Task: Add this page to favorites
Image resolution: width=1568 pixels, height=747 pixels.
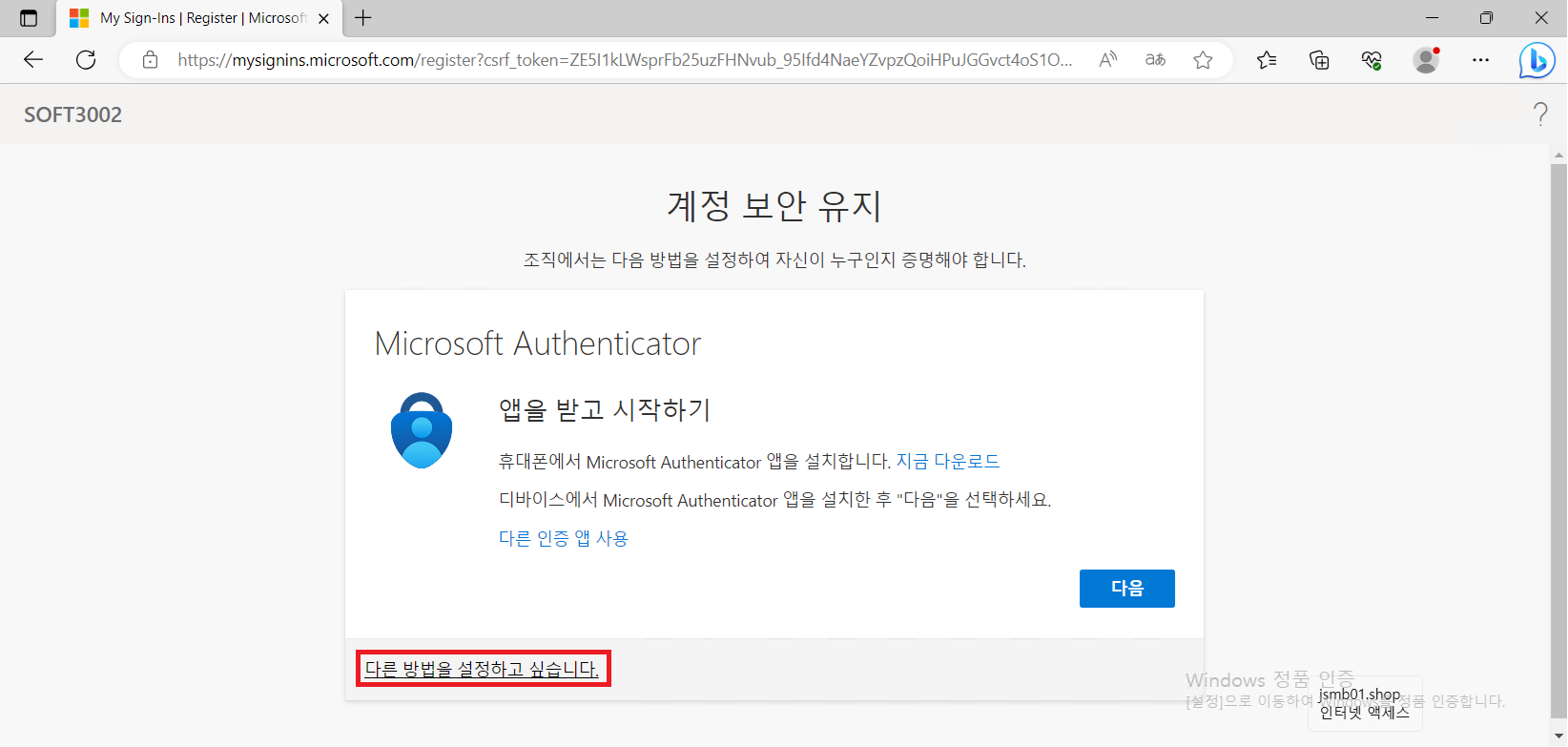Action: pyautogui.click(x=1203, y=60)
